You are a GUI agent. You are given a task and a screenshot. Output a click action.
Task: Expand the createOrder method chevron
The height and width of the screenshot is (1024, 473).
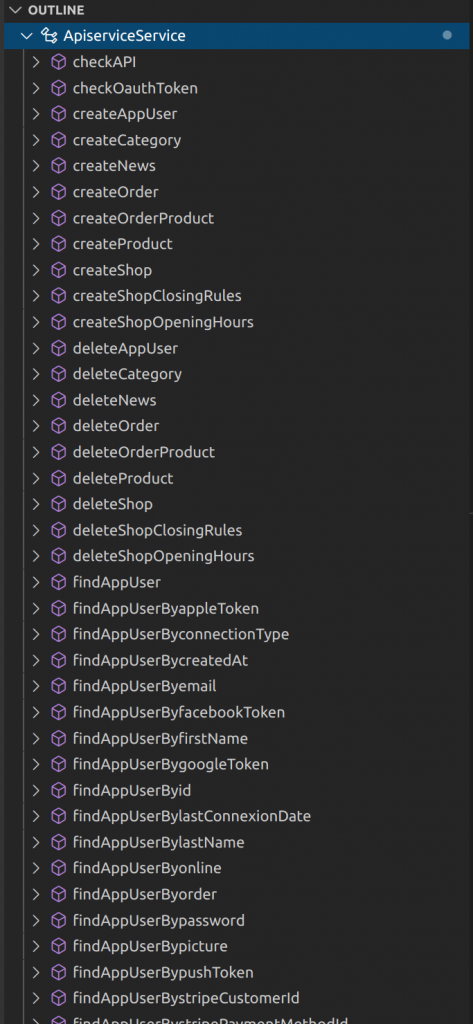click(36, 192)
